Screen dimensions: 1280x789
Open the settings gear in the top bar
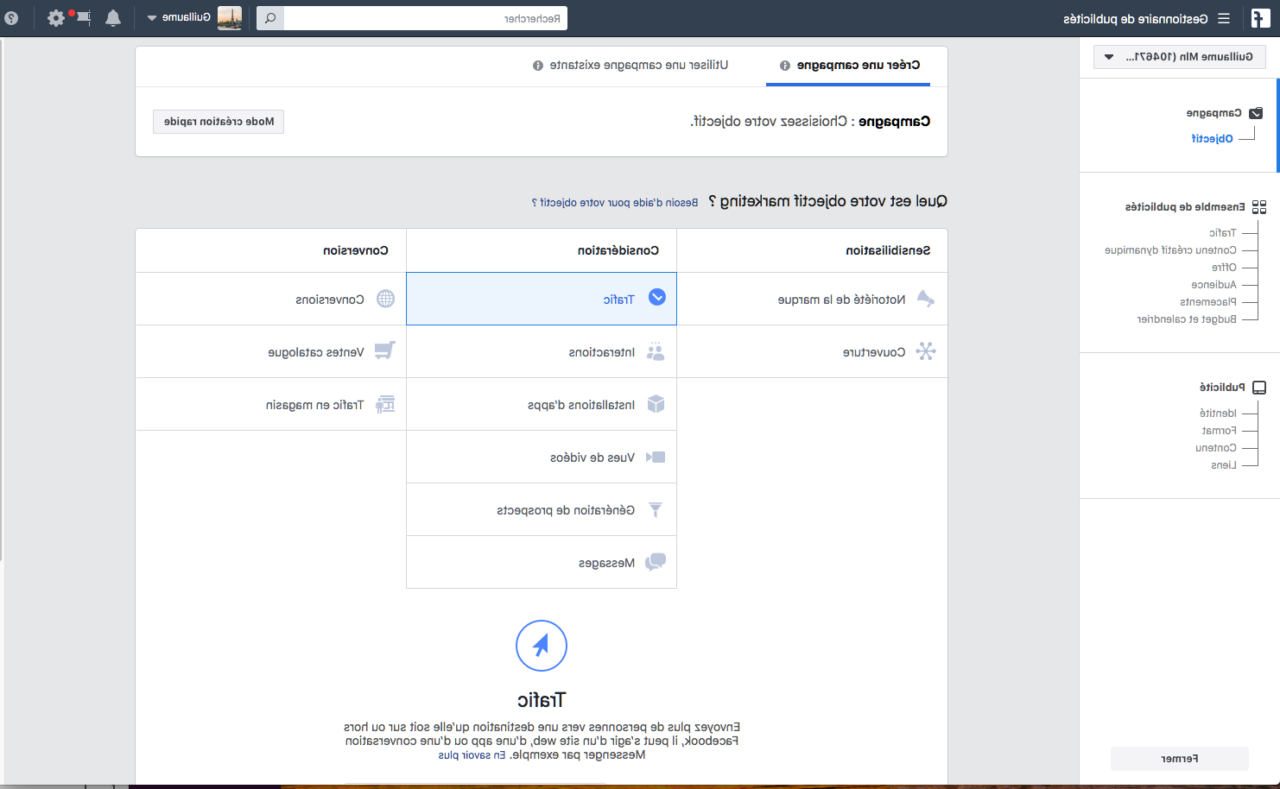click(55, 18)
